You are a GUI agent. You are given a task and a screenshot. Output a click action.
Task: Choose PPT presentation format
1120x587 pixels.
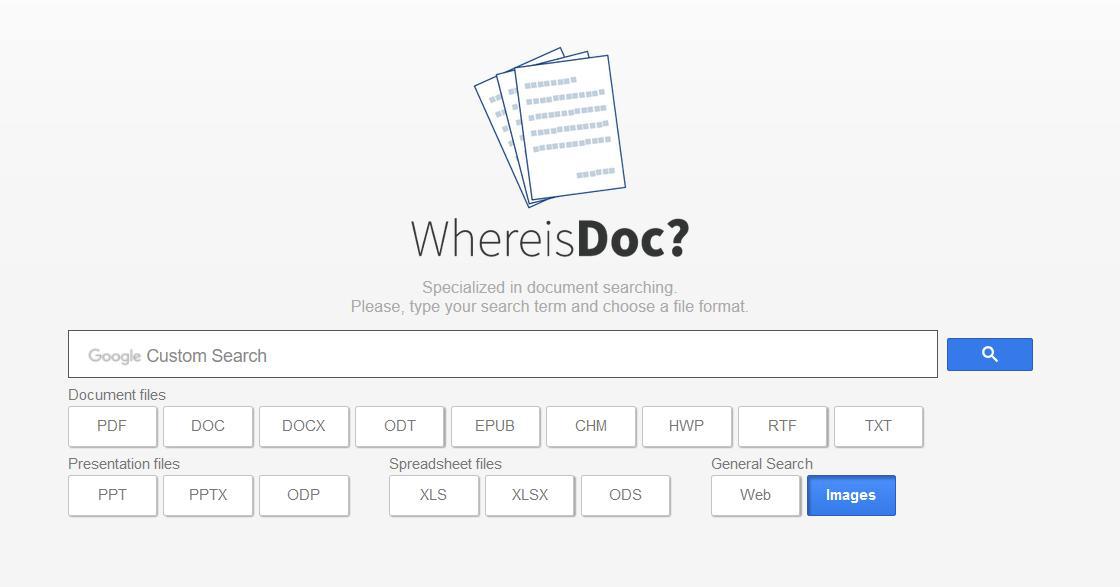point(112,495)
